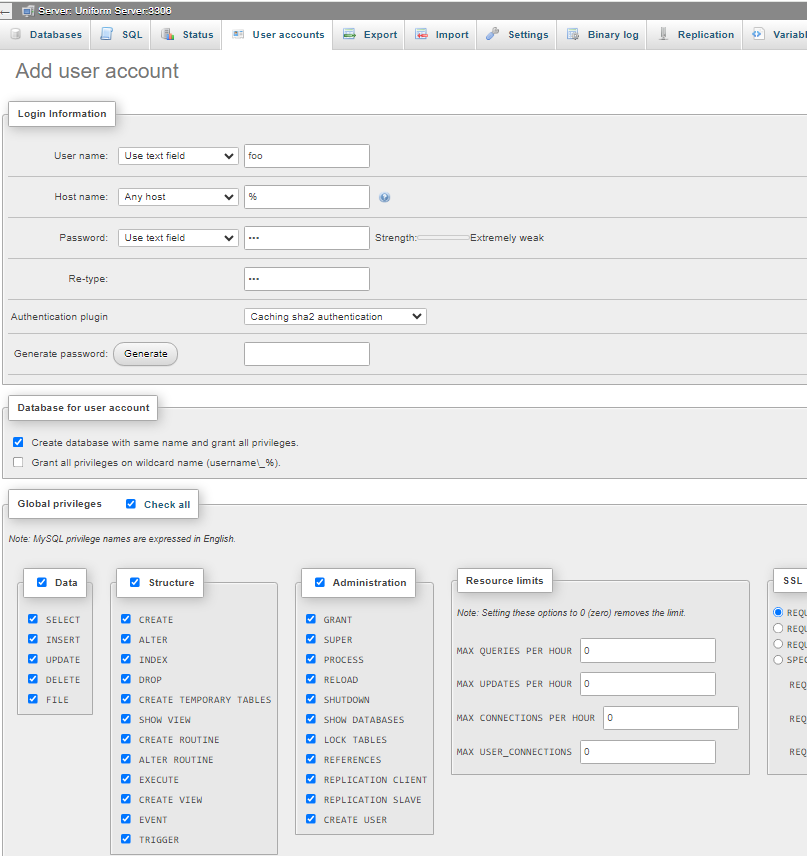
Task: Click the generated password output field
Action: coord(307,354)
